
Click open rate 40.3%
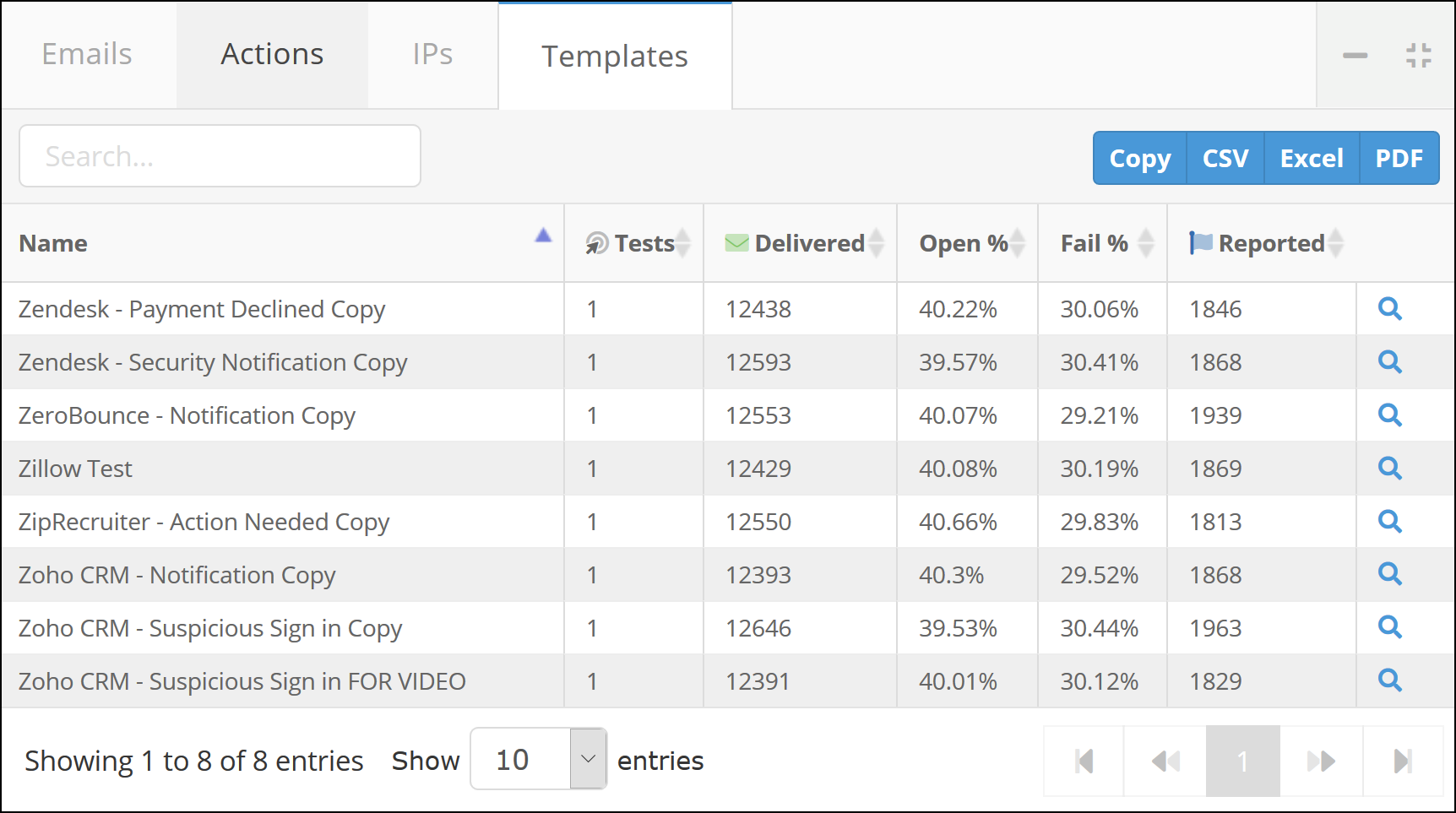coord(951,575)
